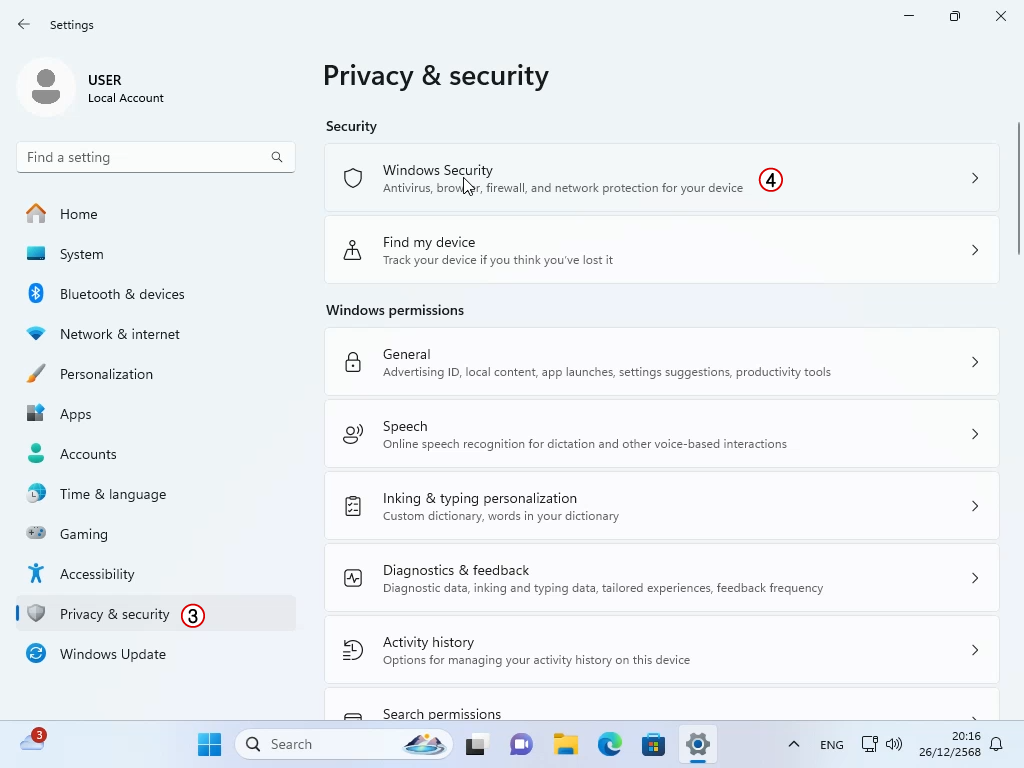Click the Windows Security shield icon
The image size is (1024, 768).
tap(353, 178)
